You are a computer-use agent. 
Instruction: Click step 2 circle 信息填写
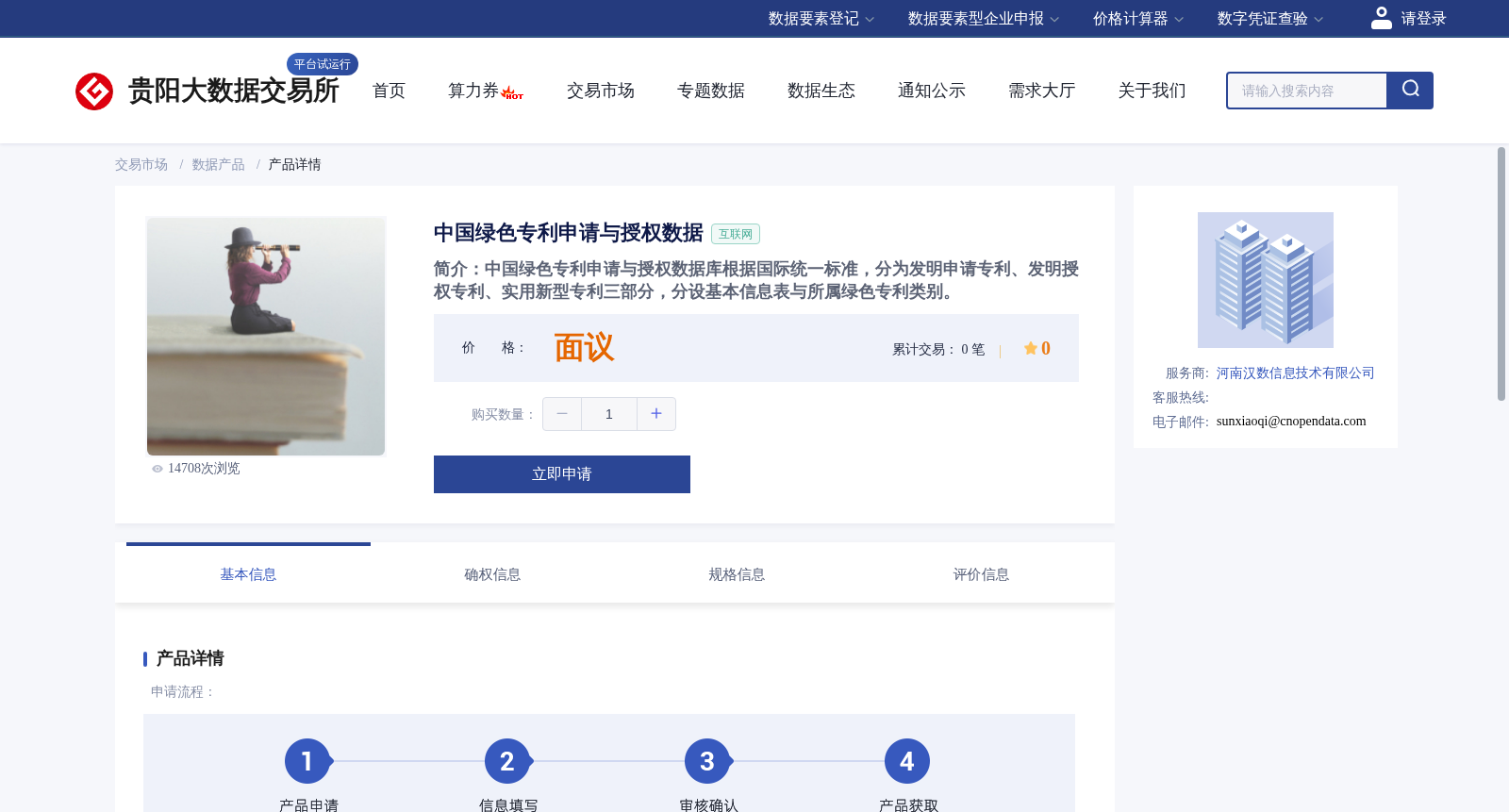[x=507, y=761]
